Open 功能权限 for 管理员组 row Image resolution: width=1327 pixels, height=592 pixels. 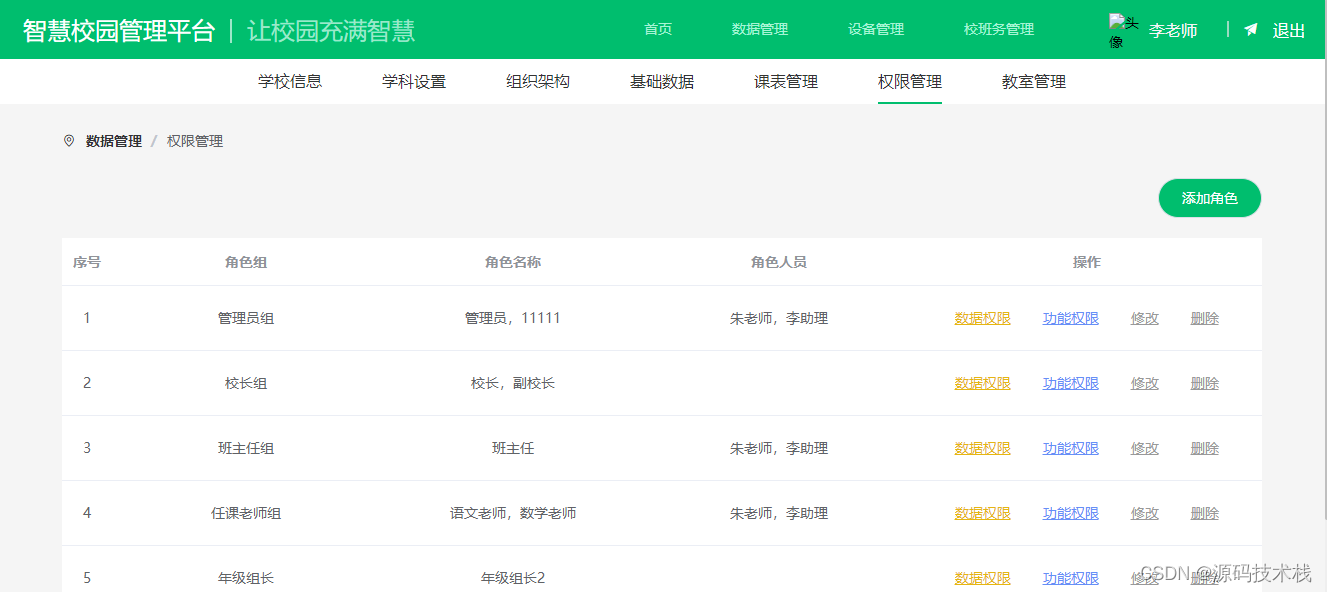point(1071,318)
